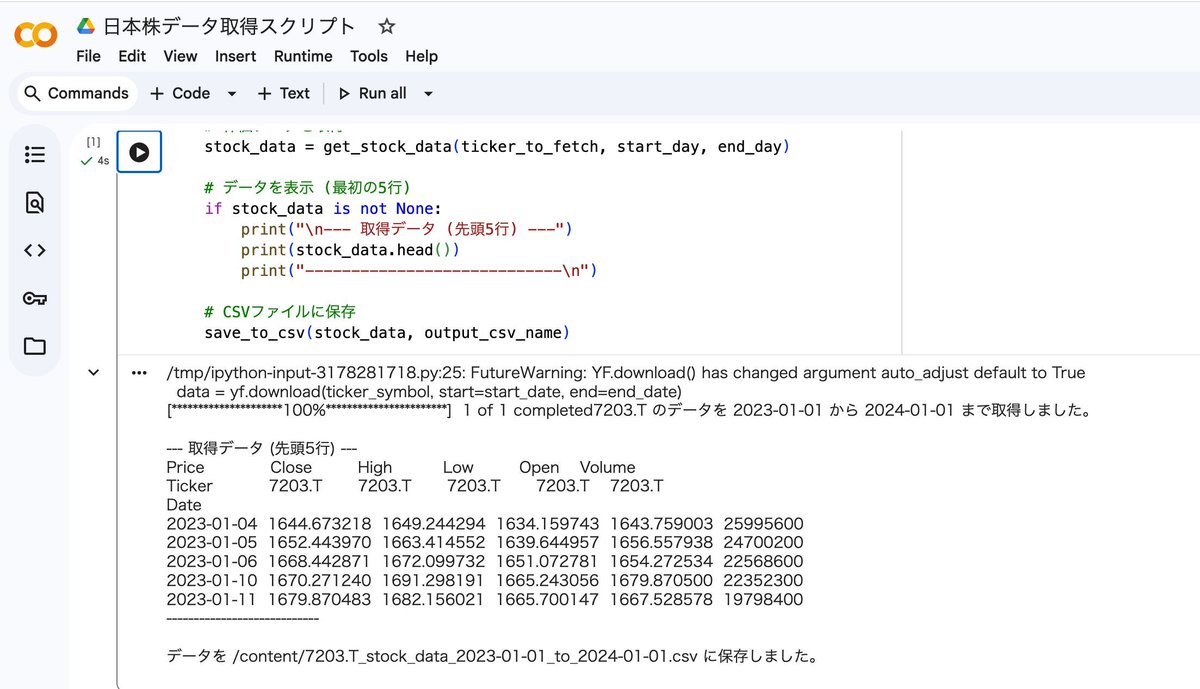The width and height of the screenshot is (1200, 689).
Task: Click the get_stock_data code line
Action: pos(497,147)
